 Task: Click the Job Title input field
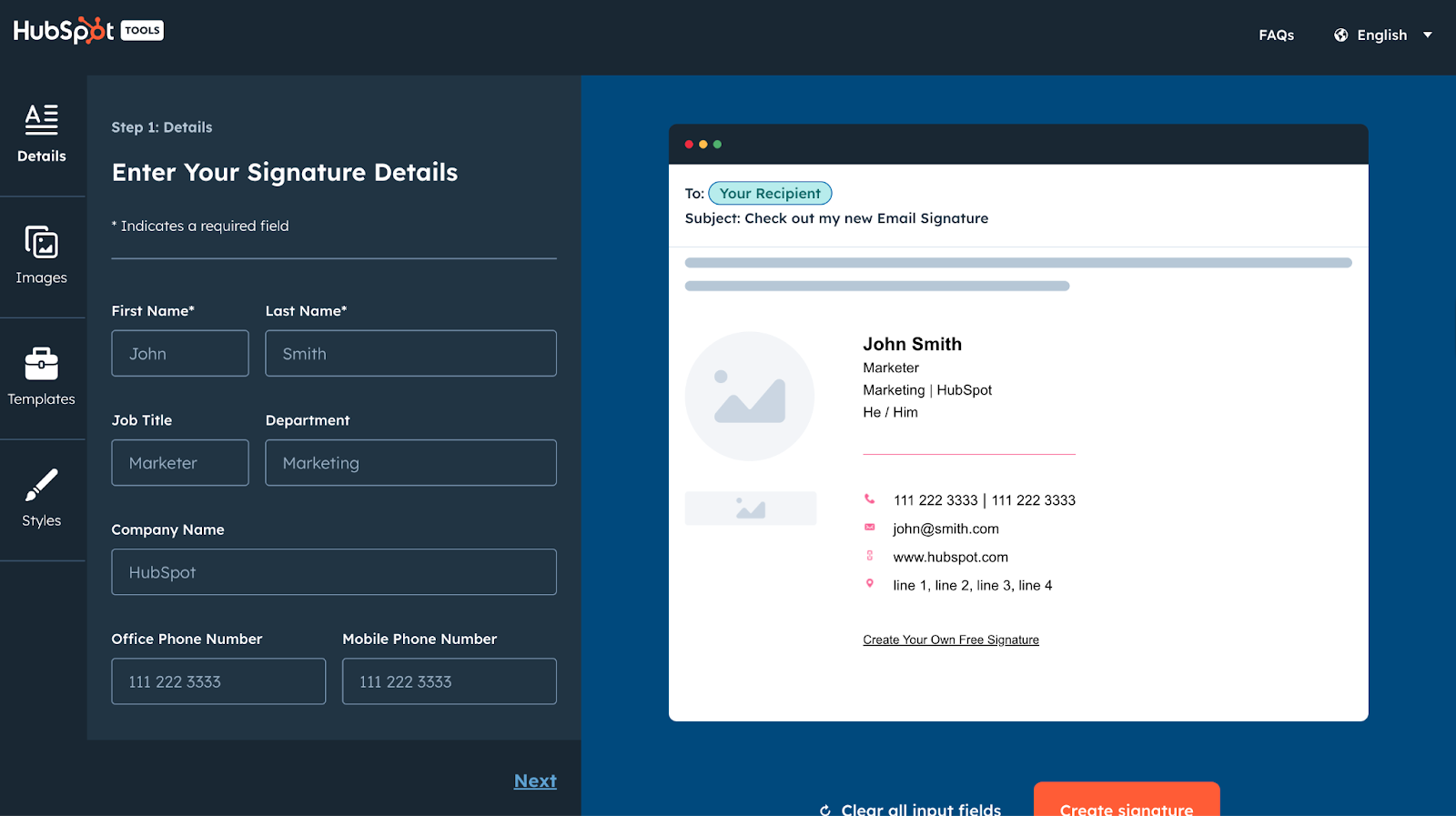[x=180, y=462]
